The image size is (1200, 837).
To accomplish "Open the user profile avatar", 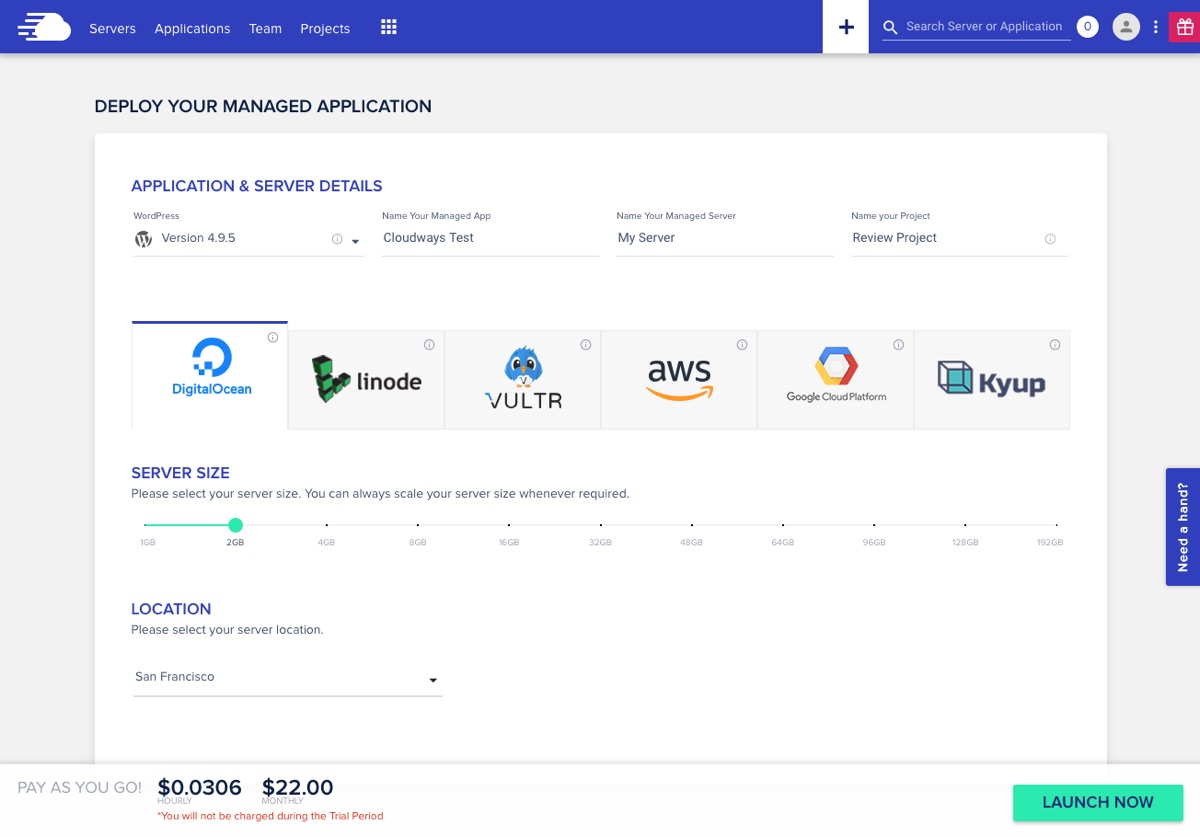I will (1126, 27).
